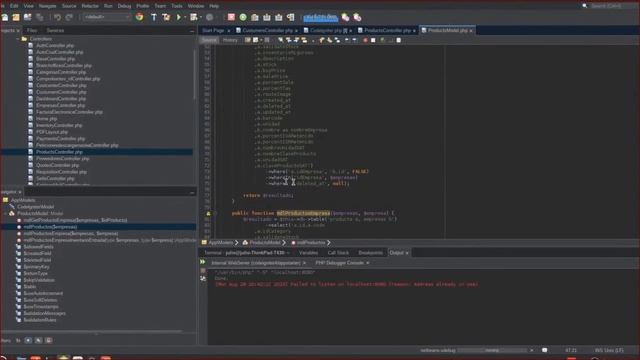Switch to the Services panel tab
Viewport: 640px width, 360px height.
[55, 30]
